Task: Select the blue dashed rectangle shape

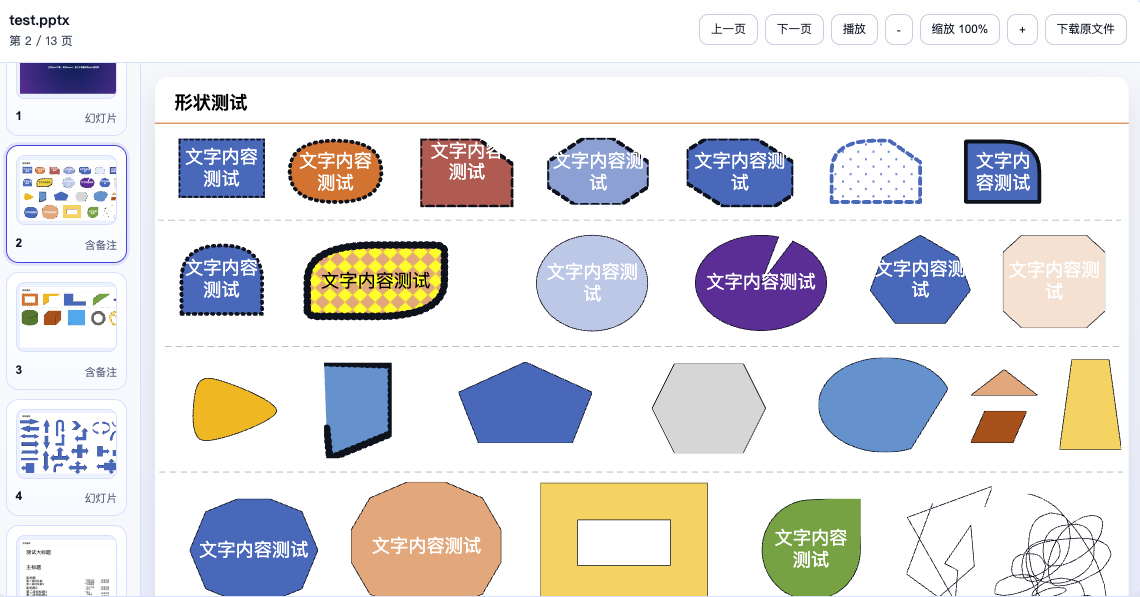Action: click(222, 168)
